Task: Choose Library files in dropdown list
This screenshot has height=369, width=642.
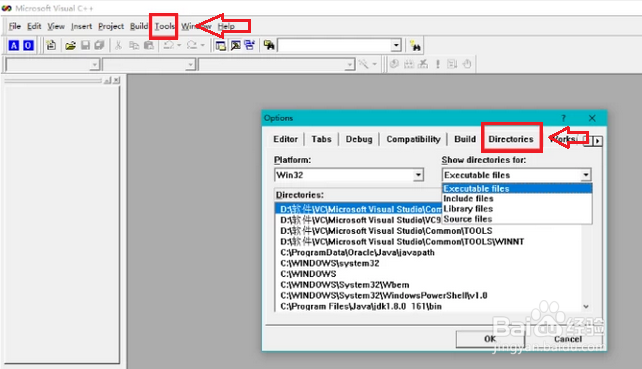Action: [517, 209]
